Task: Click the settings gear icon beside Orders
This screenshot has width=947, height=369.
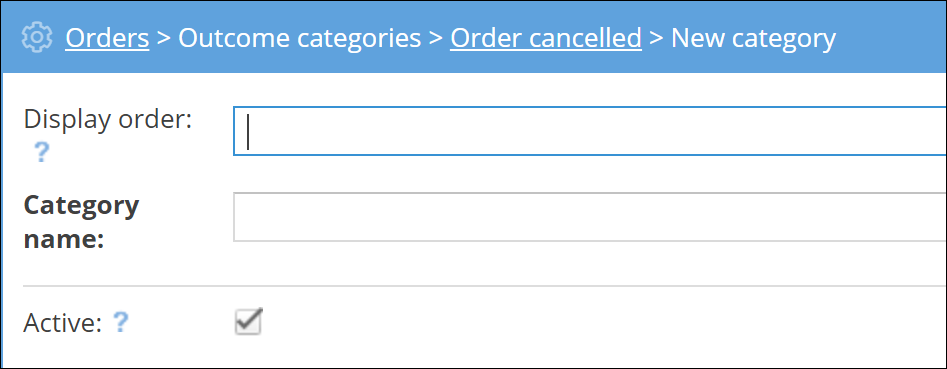Action: (x=37, y=37)
